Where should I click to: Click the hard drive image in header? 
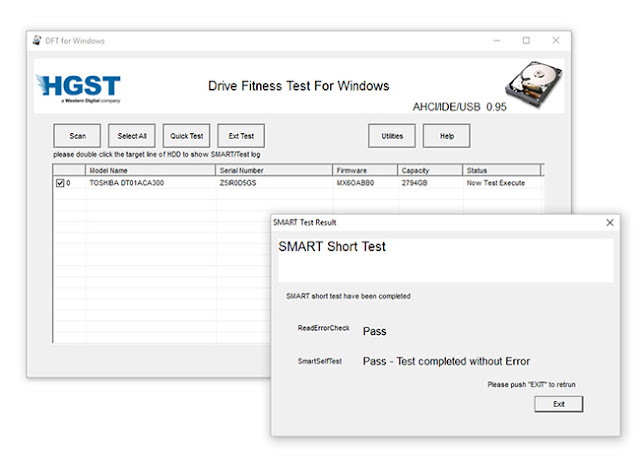point(534,84)
